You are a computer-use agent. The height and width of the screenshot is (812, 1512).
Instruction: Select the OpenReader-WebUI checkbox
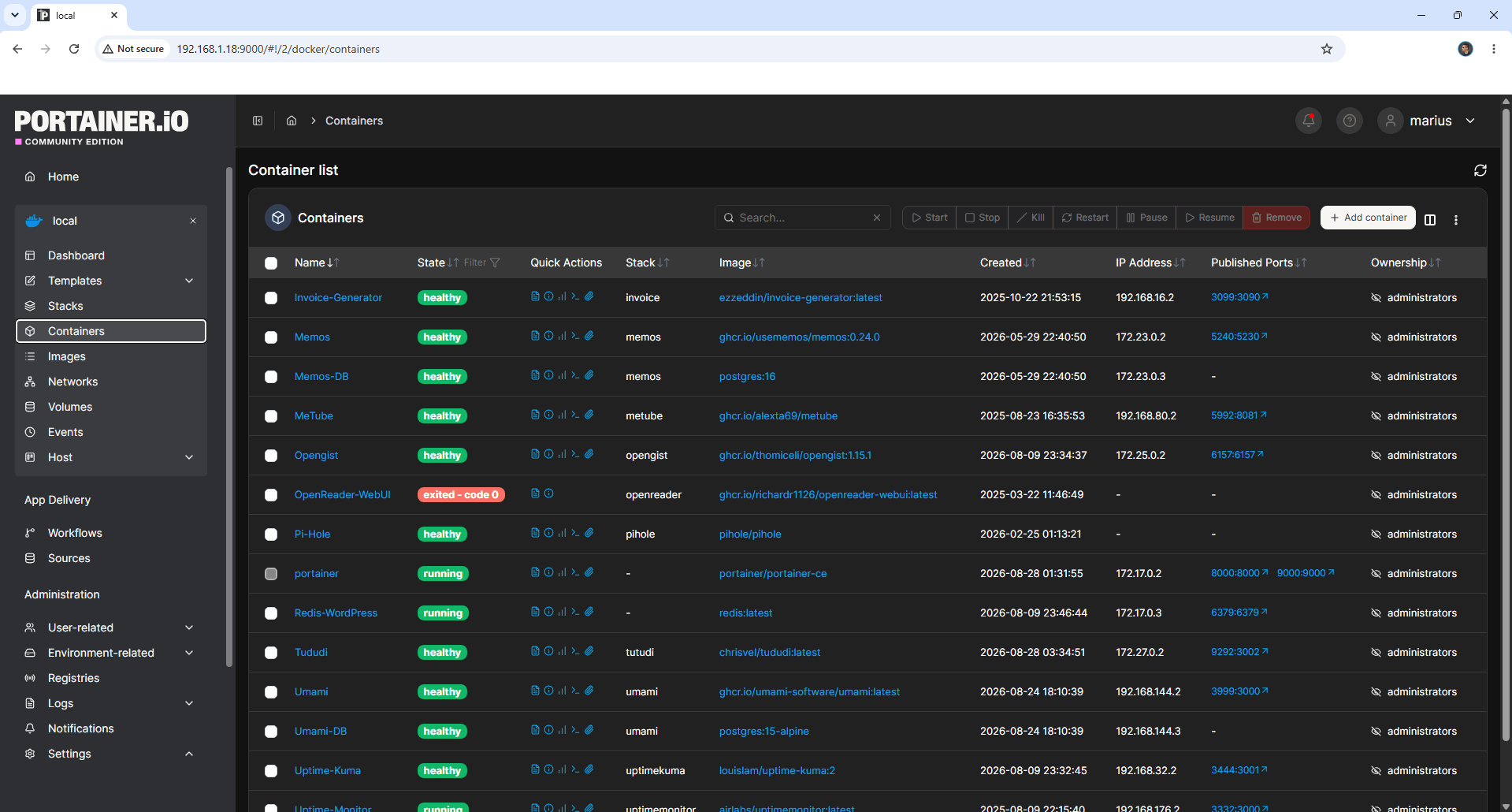271,495
